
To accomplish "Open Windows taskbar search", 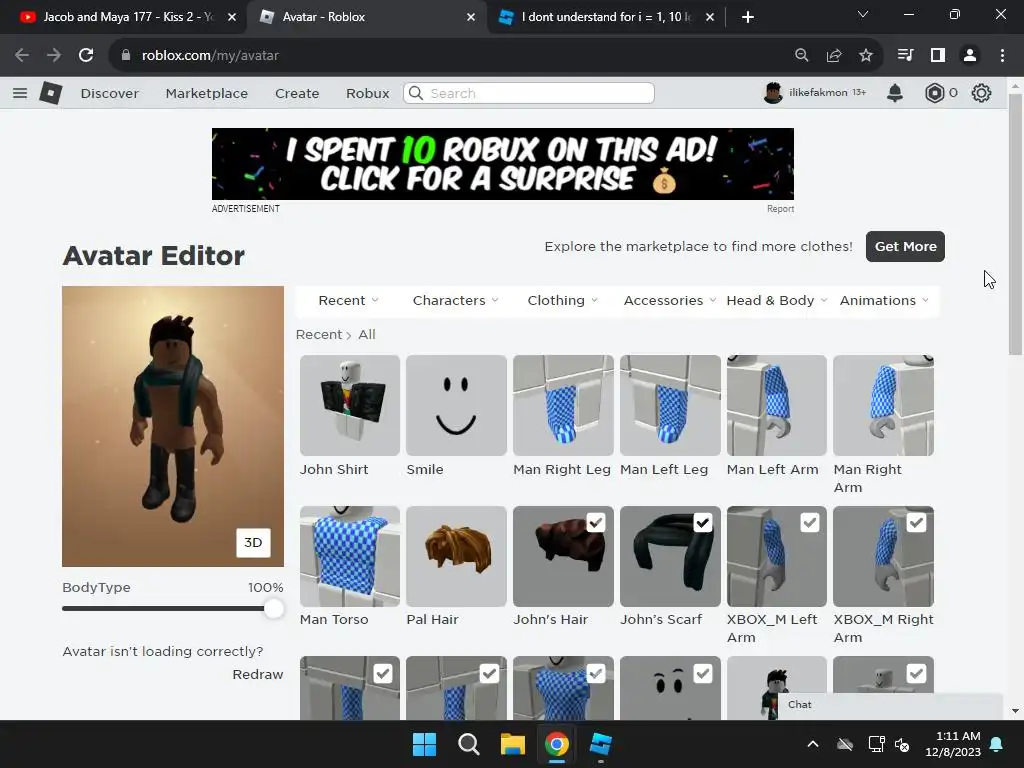I will coord(469,744).
